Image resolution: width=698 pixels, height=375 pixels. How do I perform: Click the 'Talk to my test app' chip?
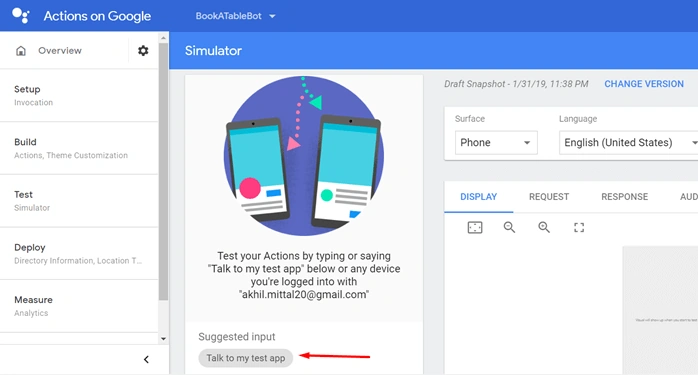[x=246, y=358]
